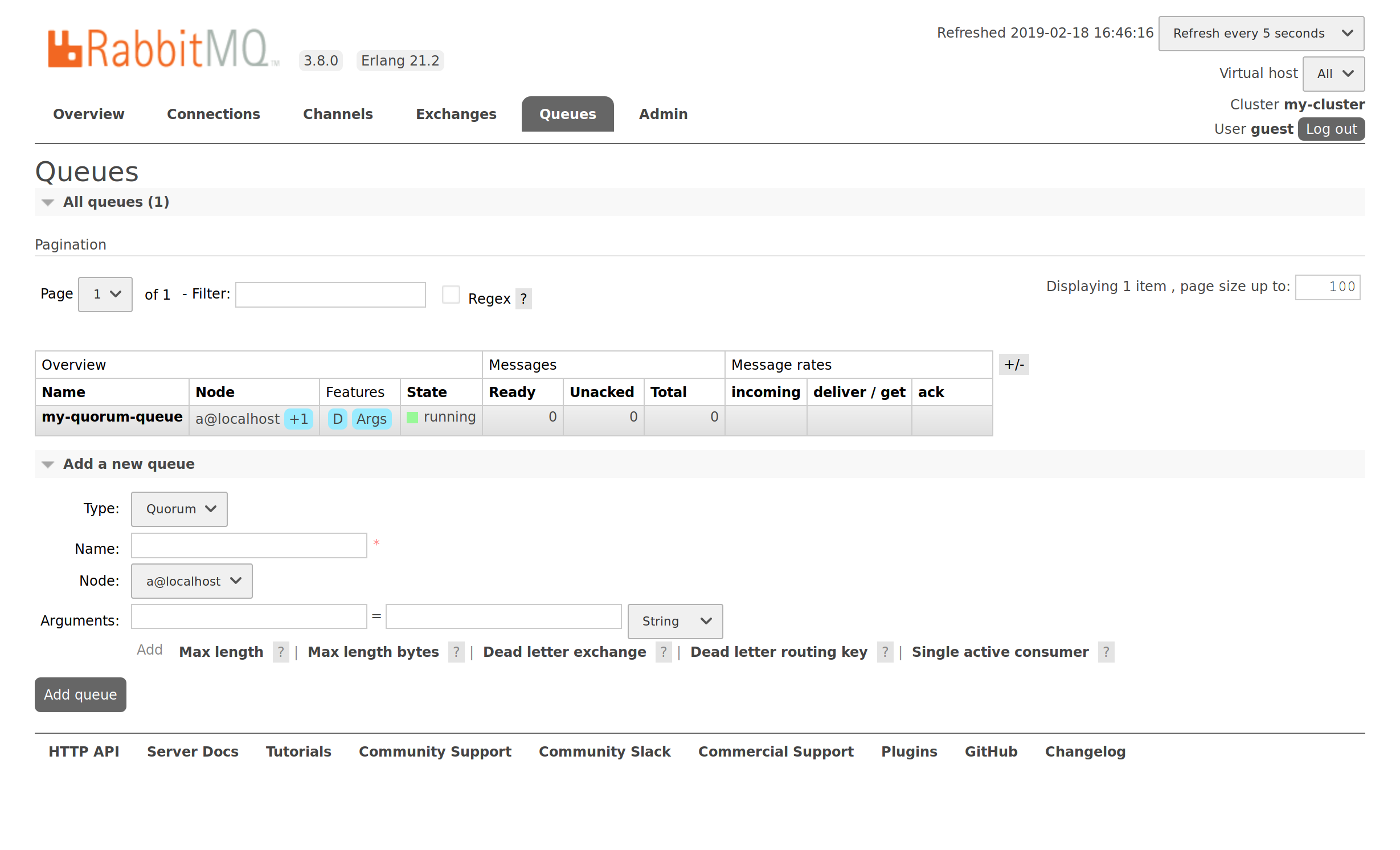This screenshot has height=850, width=1400.
Task: Collapse the Add a new queue section
Action: coord(48,464)
